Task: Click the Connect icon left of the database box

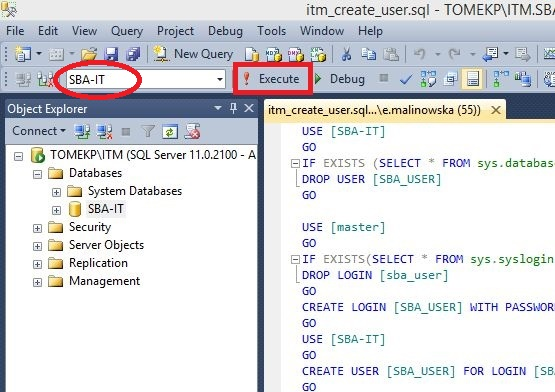Action: 23,79
